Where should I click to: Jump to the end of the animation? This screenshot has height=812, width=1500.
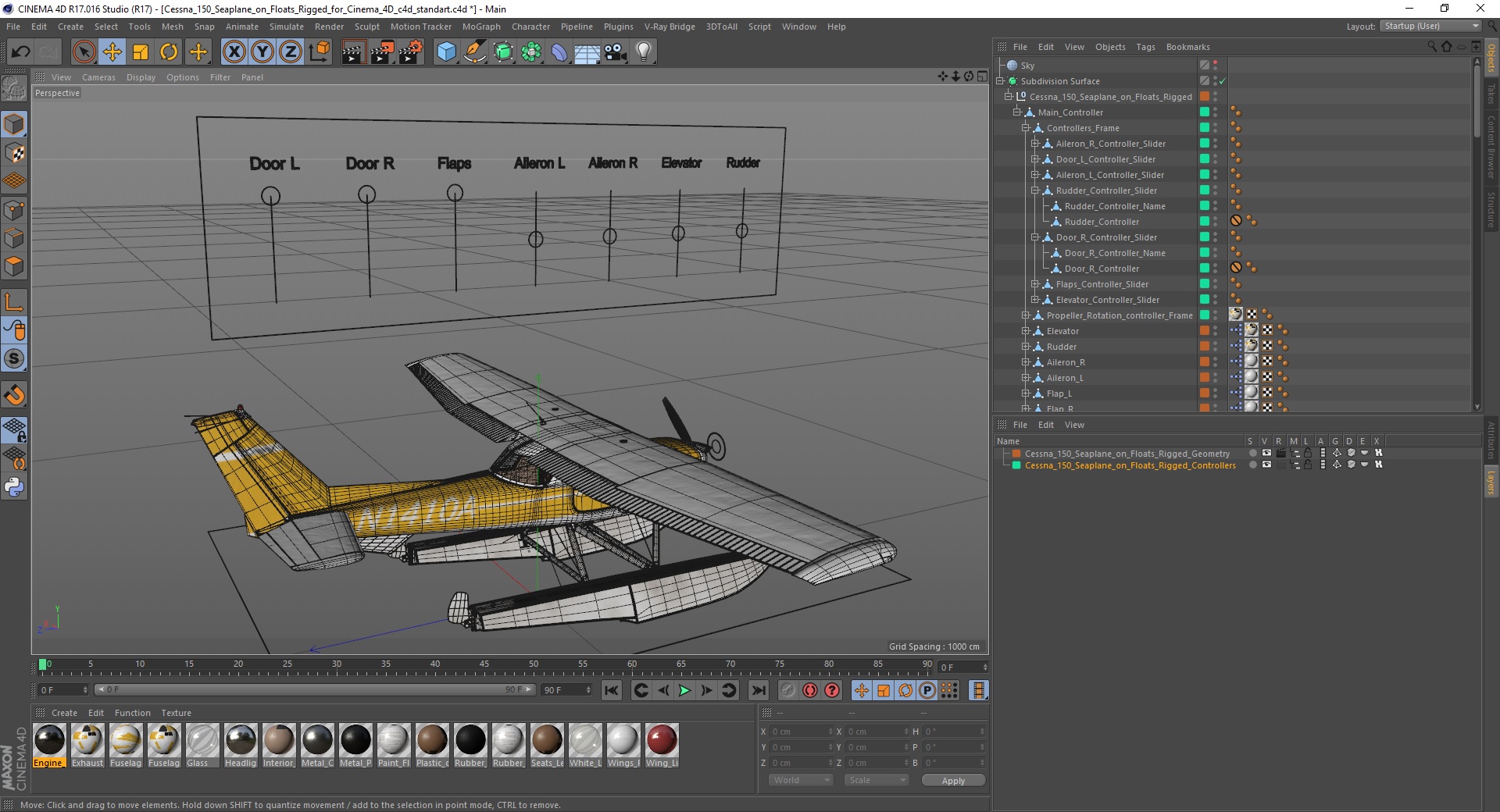(x=758, y=690)
